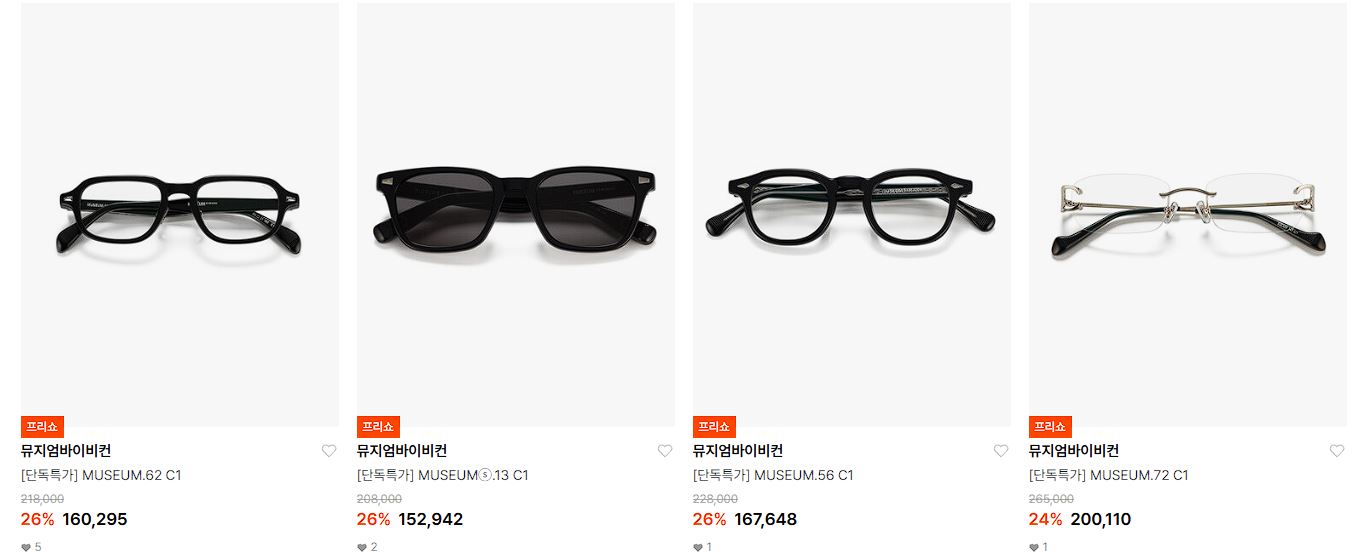The height and width of the screenshot is (552, 1353).
Task: Open brand link 뮤지엄바이비컨 of fourth product
Action: [1074, 451]
